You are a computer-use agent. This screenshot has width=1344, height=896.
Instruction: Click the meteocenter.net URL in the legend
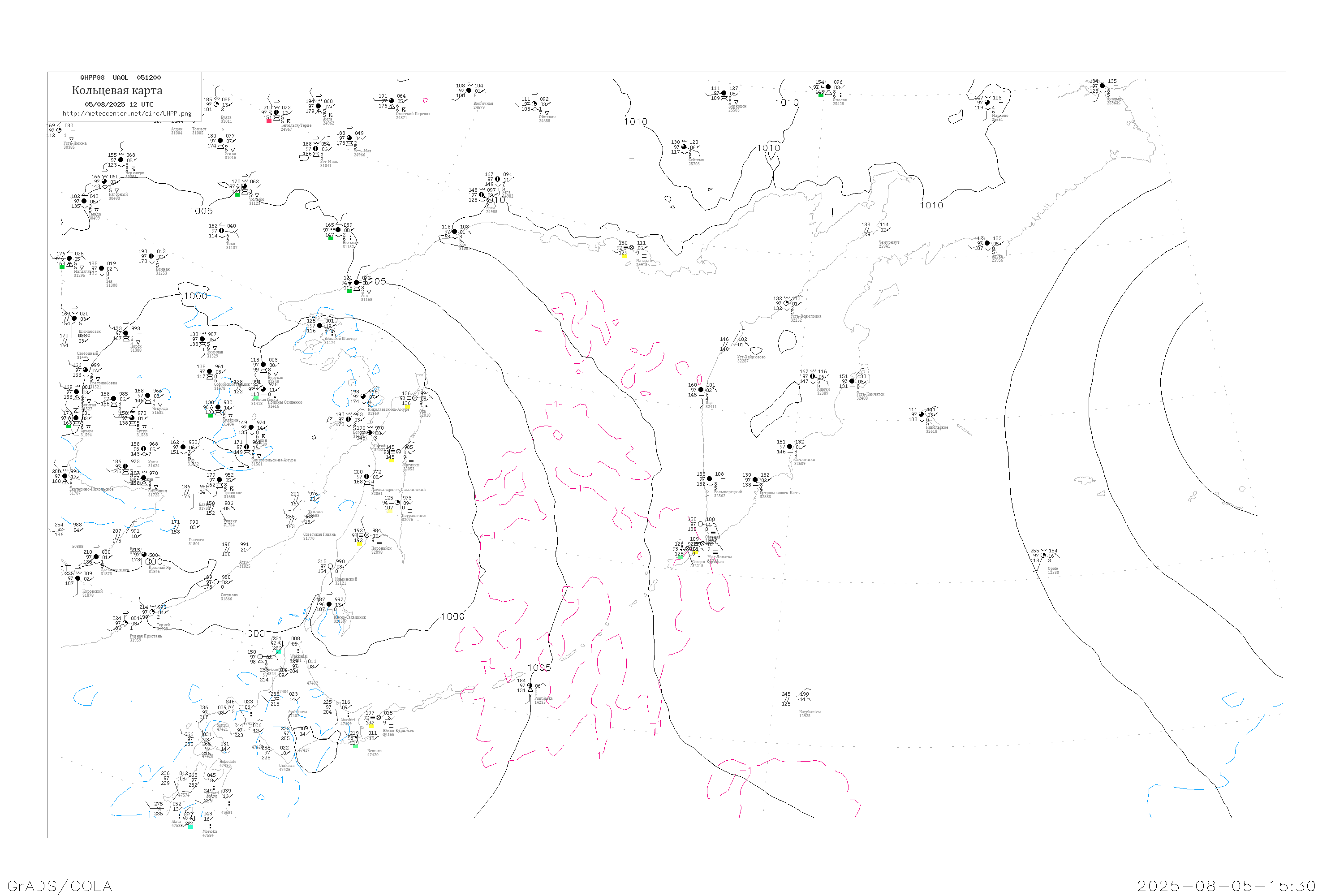[127, 114]
